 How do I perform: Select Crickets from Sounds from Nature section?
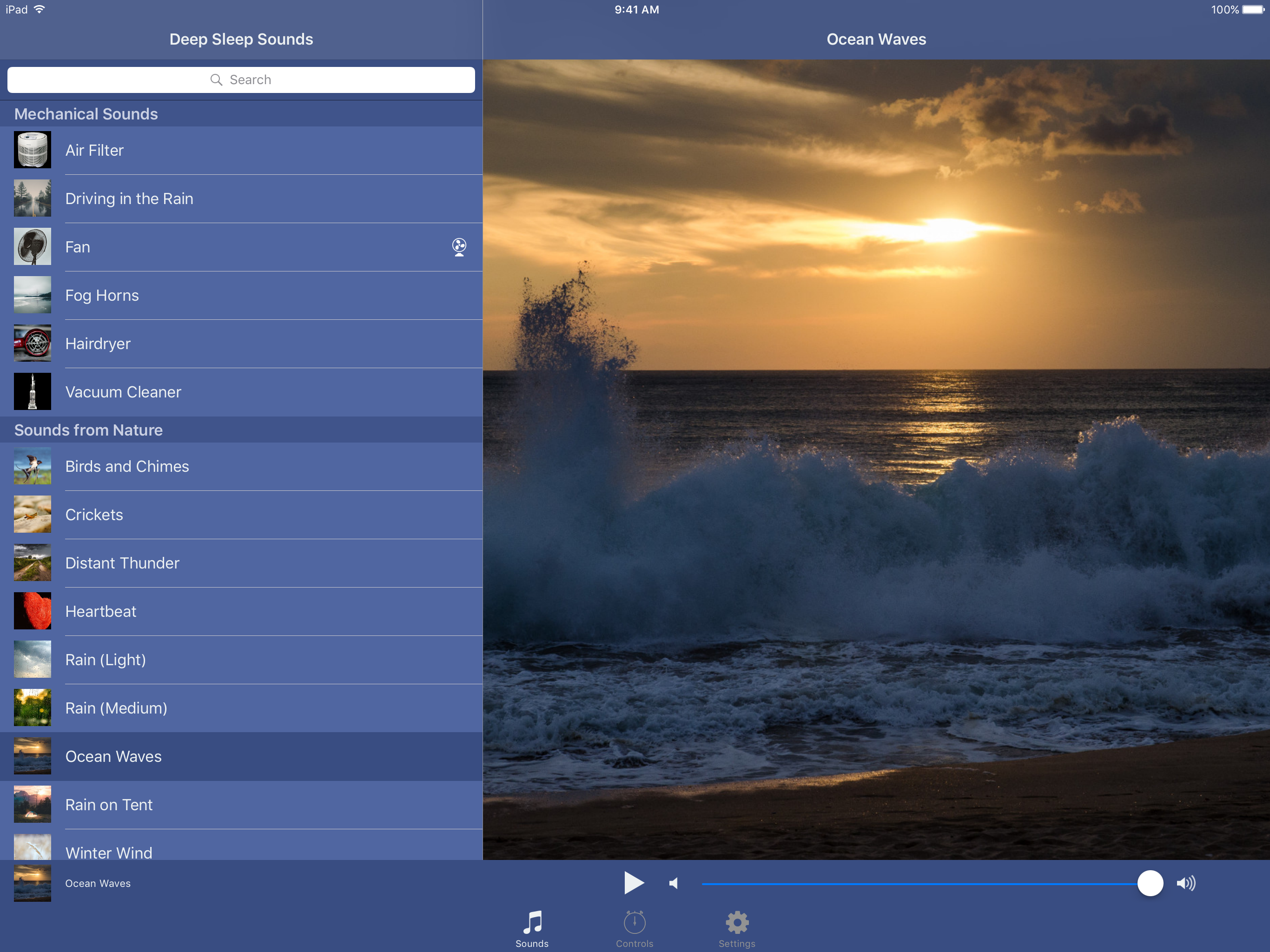click(241, 514)
